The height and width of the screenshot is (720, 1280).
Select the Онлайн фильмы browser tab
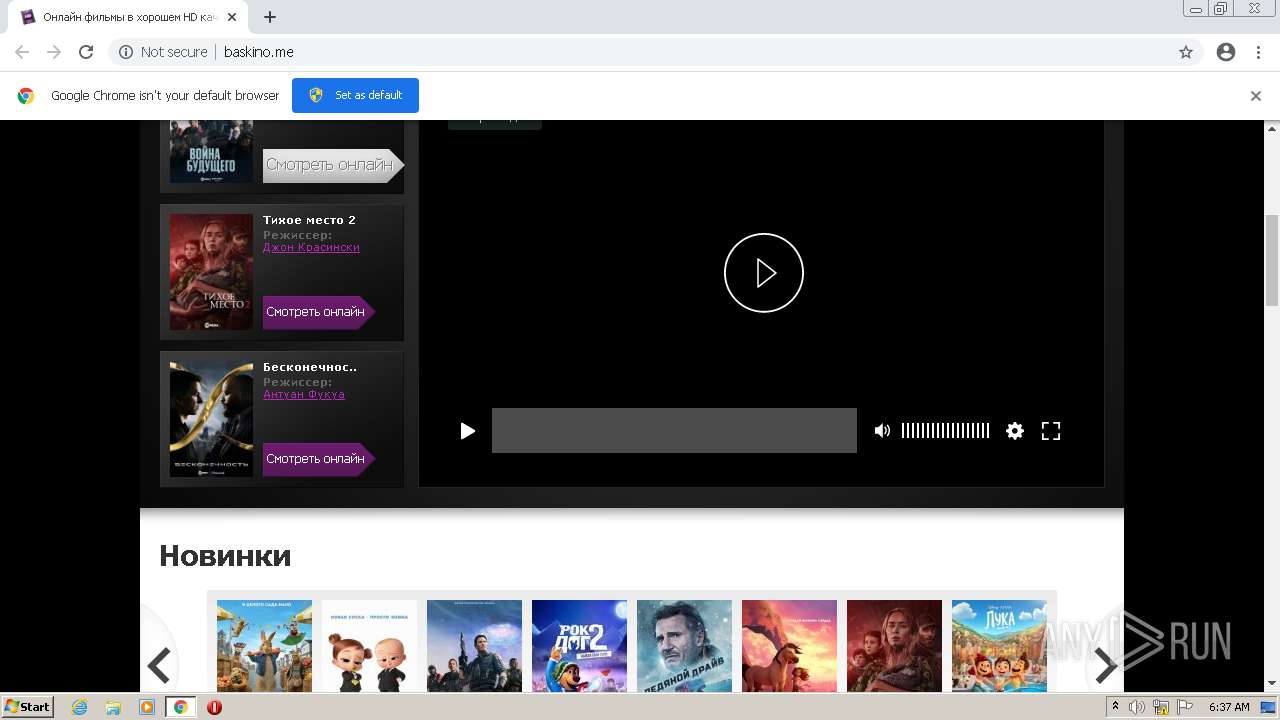coord(130,17)
